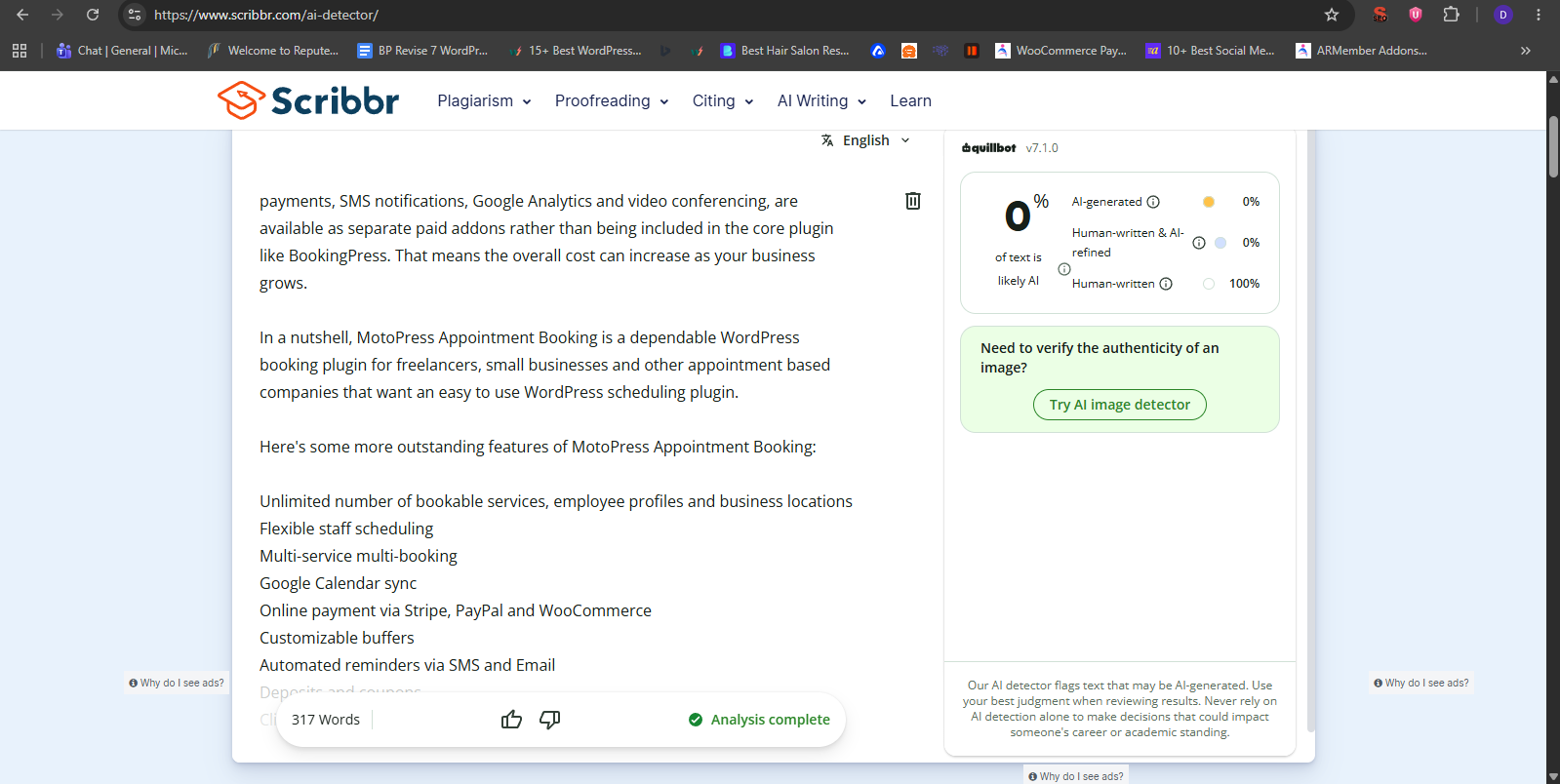
Task: Open the Extensions puzzle-piece menu
Action: (x=1452, y=15)
